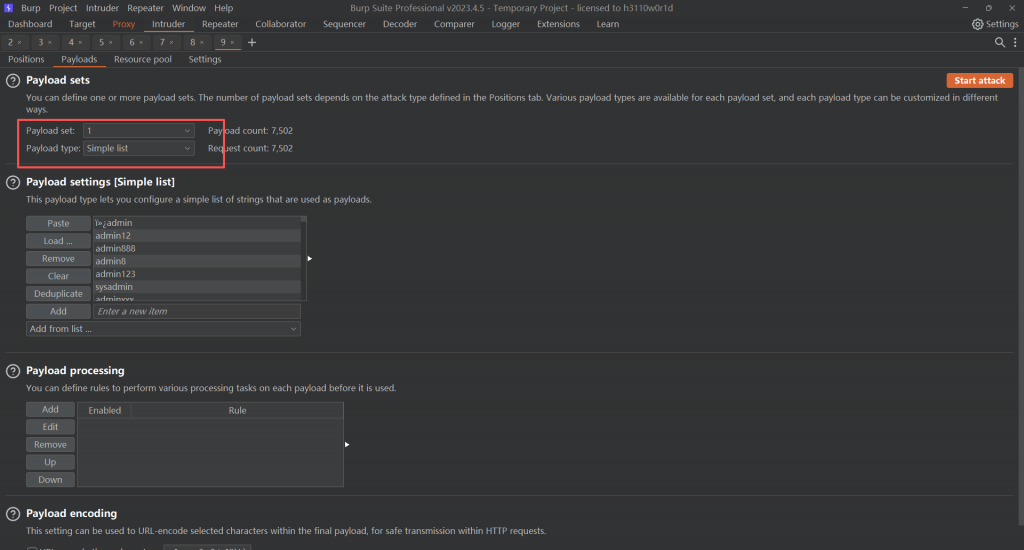Open the three-dot tab options menu

1013,42
